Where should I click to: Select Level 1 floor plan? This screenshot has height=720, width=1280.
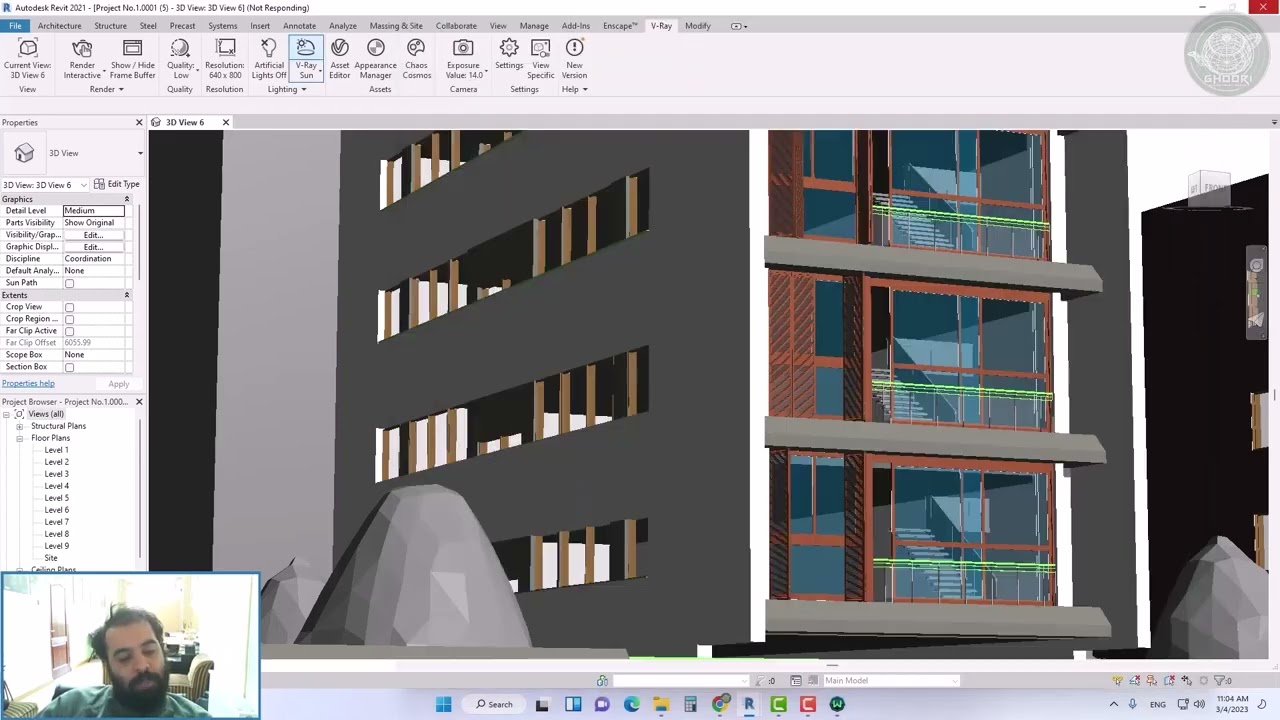[x=56, y=450]
